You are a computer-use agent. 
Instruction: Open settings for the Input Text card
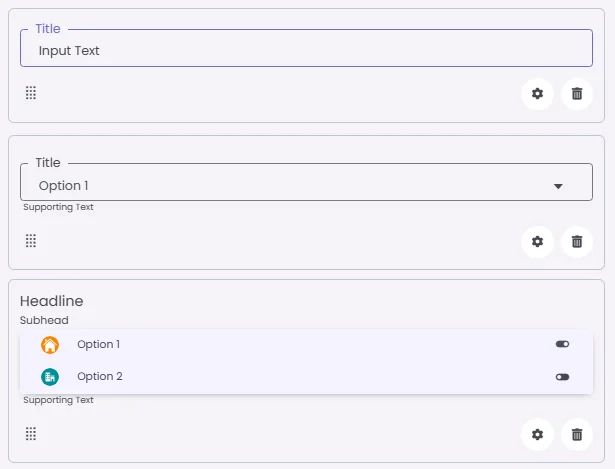pos(537,94)
